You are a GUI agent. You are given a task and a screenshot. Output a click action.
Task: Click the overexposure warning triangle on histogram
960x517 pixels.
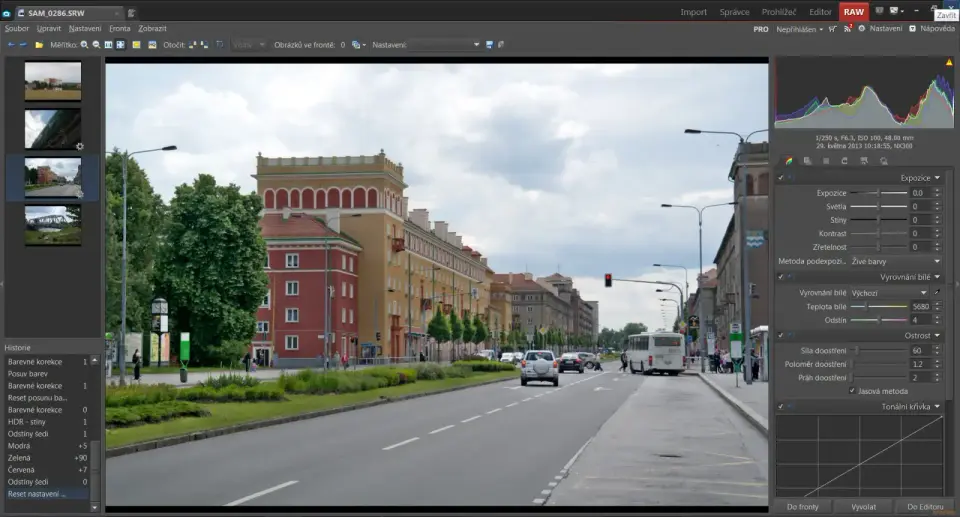pos(949,62)
